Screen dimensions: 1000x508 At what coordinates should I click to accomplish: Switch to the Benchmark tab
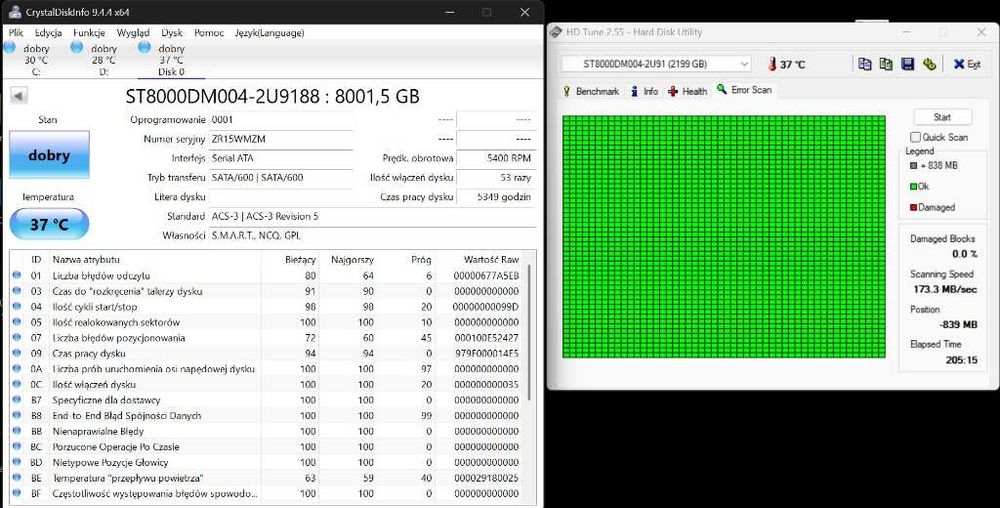pos(591,91)
